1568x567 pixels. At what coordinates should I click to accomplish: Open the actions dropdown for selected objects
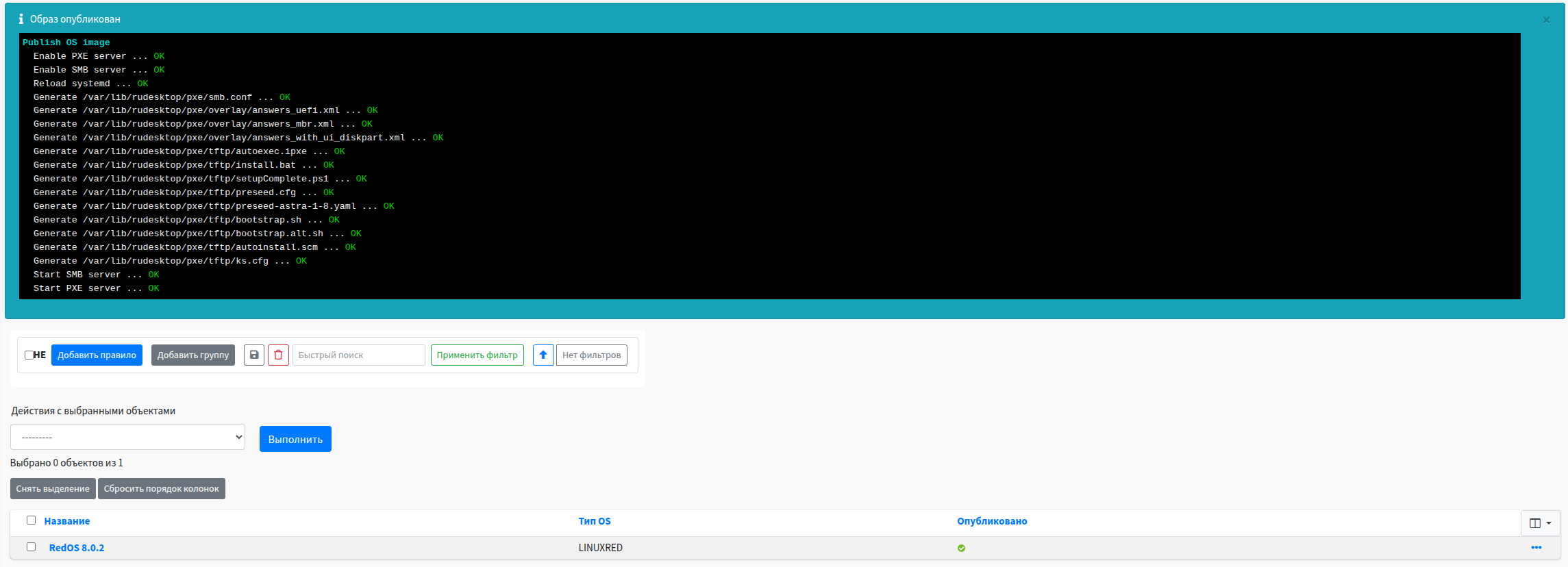coord(128,437)
